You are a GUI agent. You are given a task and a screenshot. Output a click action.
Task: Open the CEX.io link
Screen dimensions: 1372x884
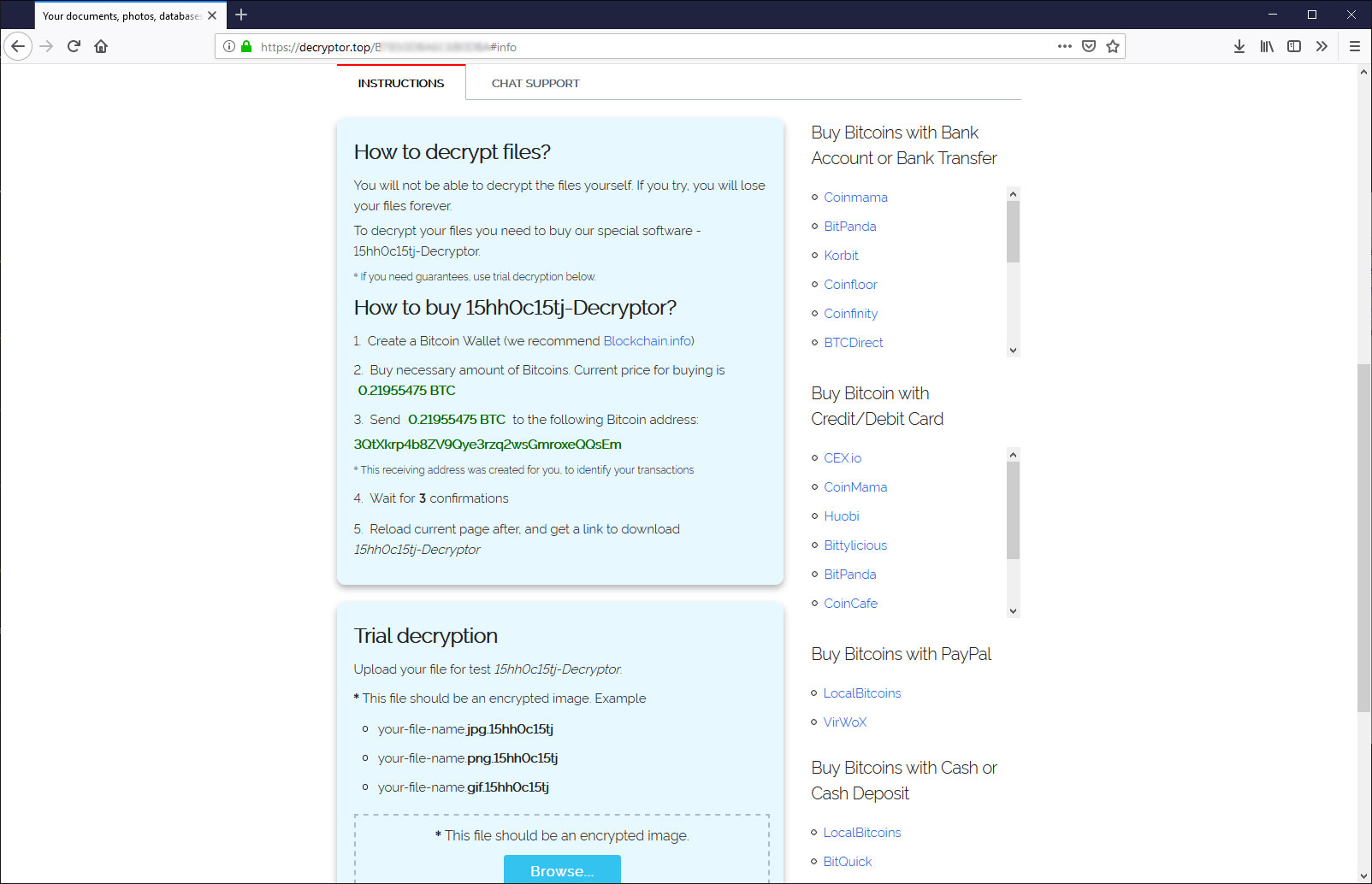tap(843, 457)
